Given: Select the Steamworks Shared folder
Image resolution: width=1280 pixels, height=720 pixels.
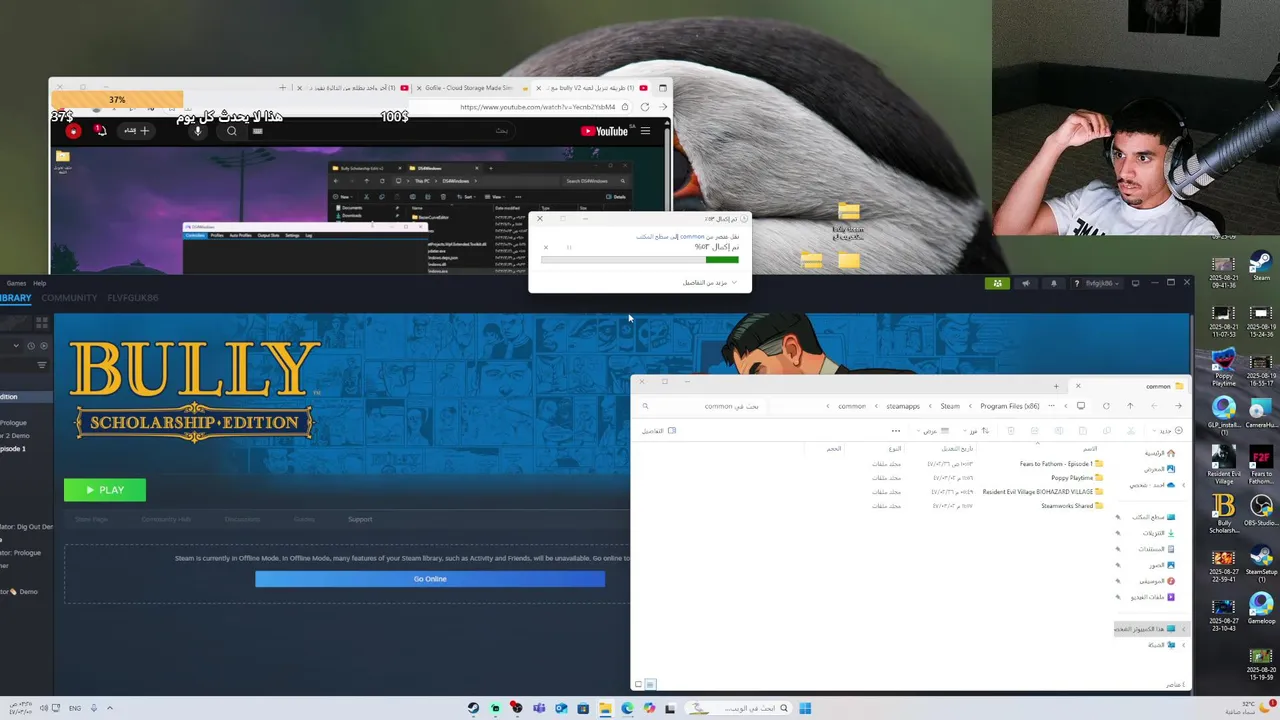Looking at the screenshot, I should [x=1072, y=506].
